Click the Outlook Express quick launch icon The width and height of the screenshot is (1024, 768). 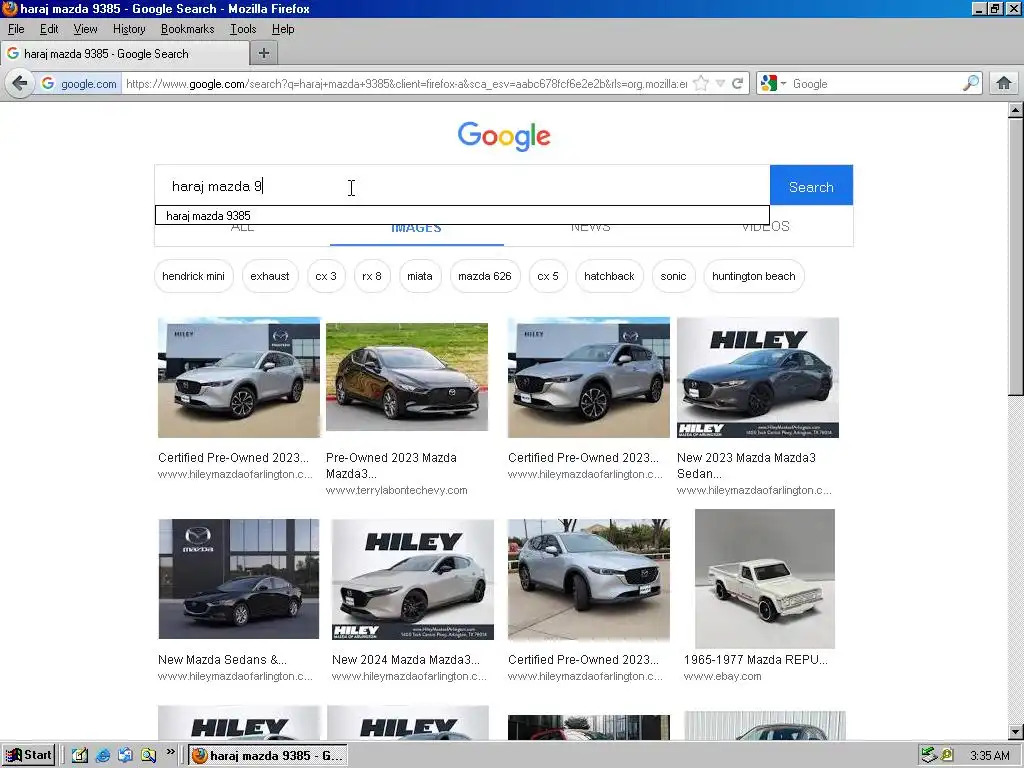click(x=125, y=756)
